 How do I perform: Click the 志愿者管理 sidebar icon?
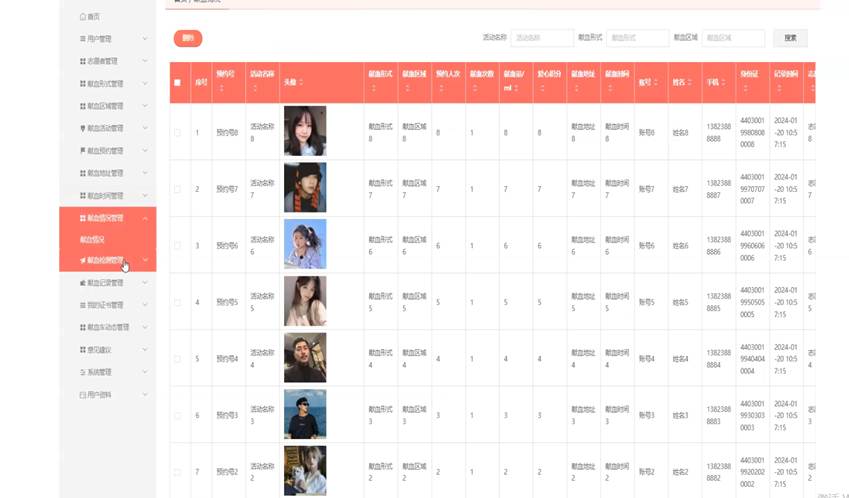coord(83,61)
